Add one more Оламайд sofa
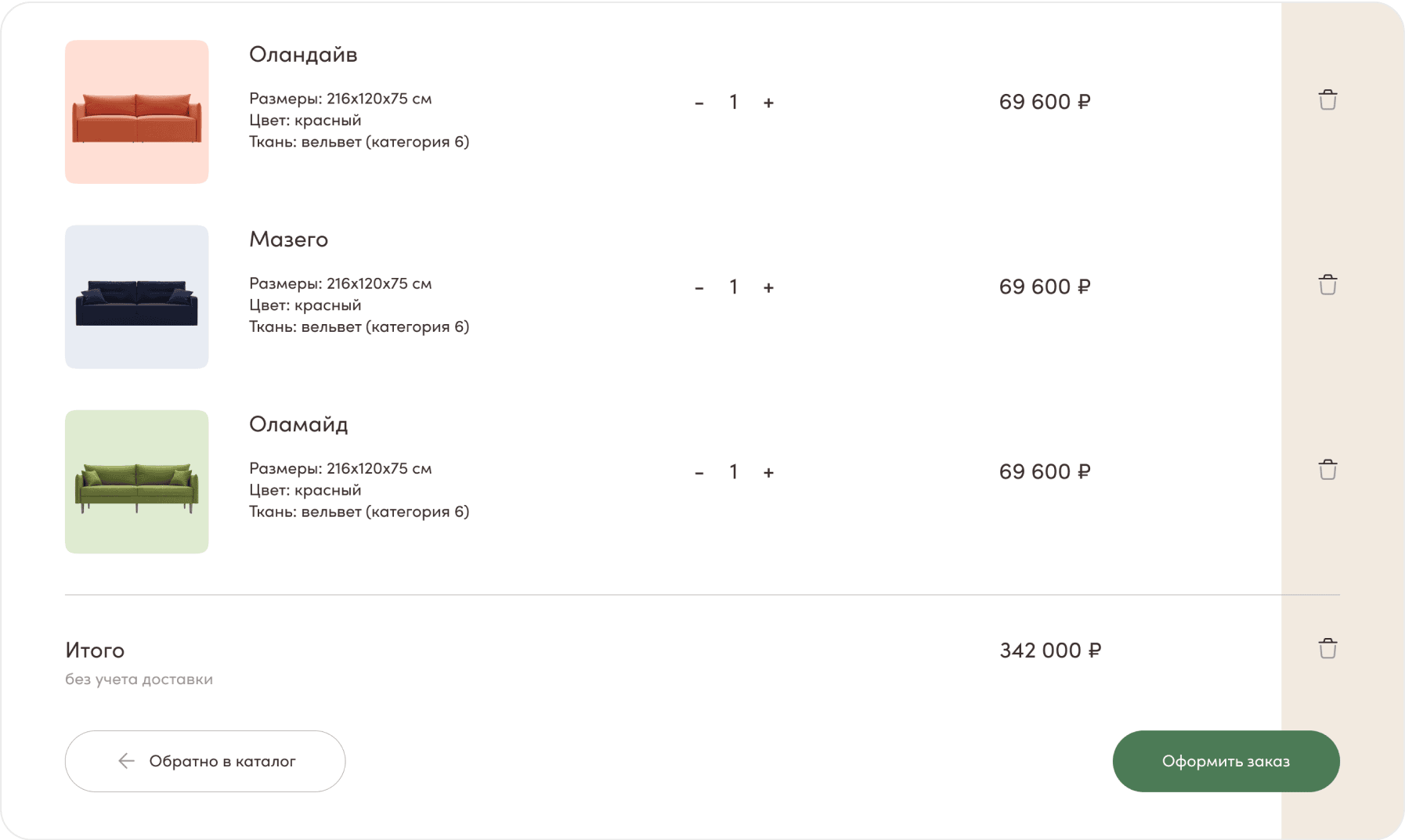This screenshot has width=1405, height=840. pyautogui.click(x=768, y=472)
